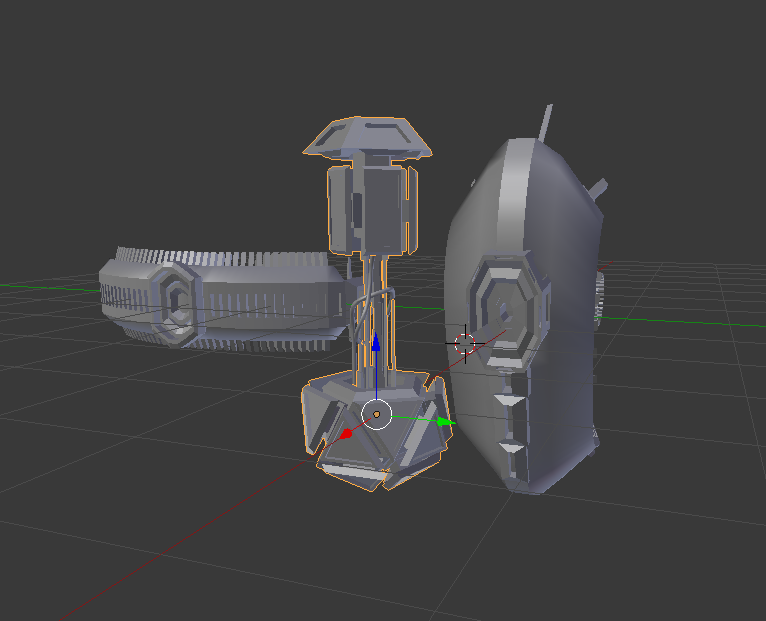Screen dimensions: 766x621
Task: Select the octagonal emblem on the upright shield
Action: (505, 311)
